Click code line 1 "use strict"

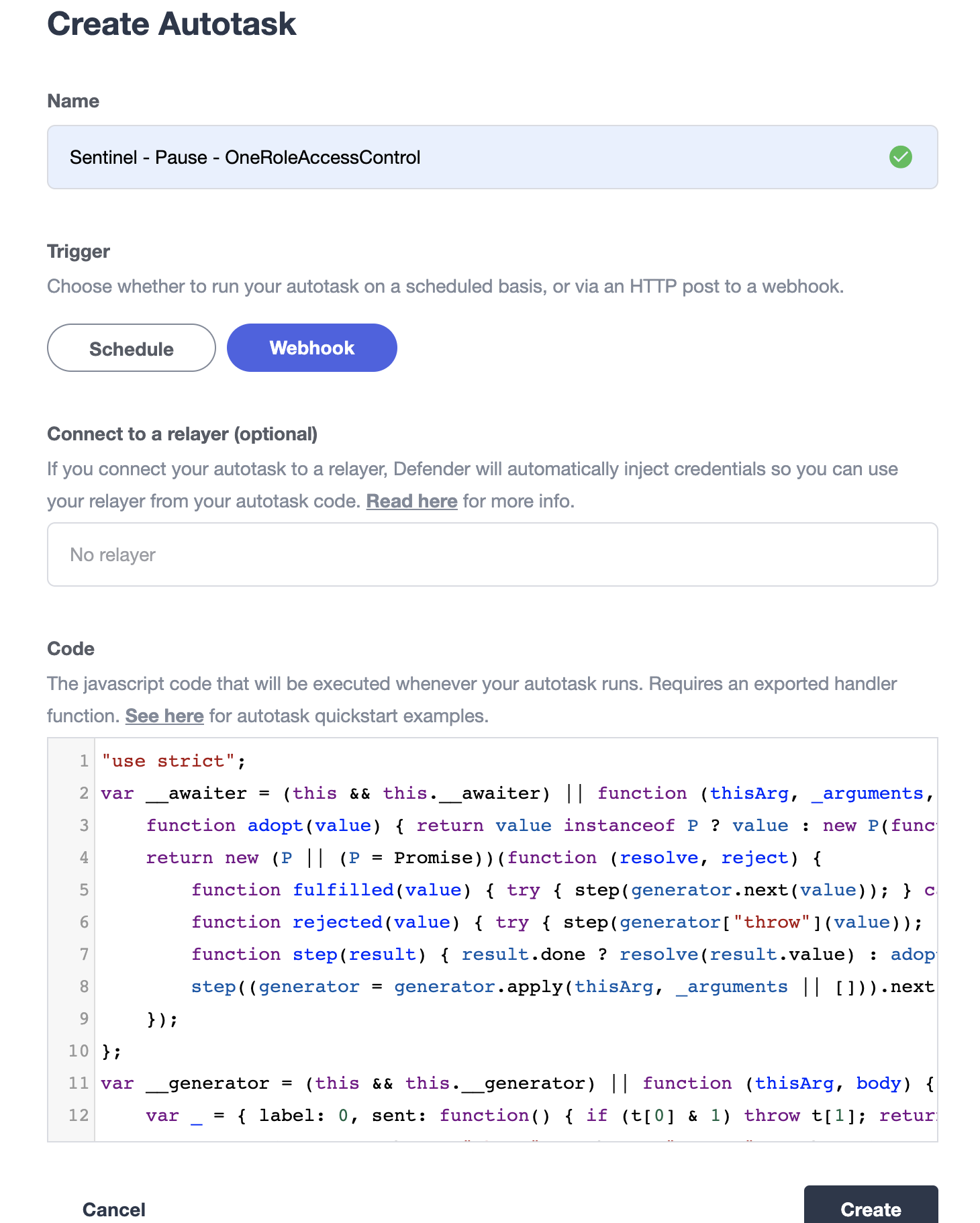pyautogui.click(x=174, y=761)
